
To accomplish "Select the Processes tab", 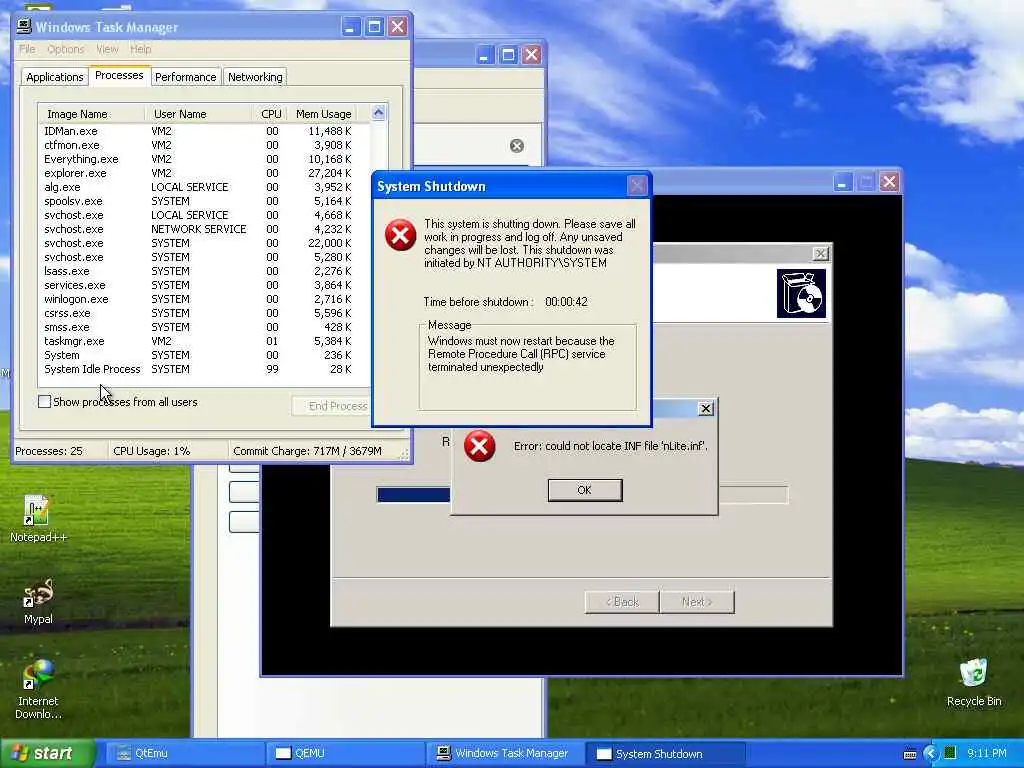I will [119, 76].
